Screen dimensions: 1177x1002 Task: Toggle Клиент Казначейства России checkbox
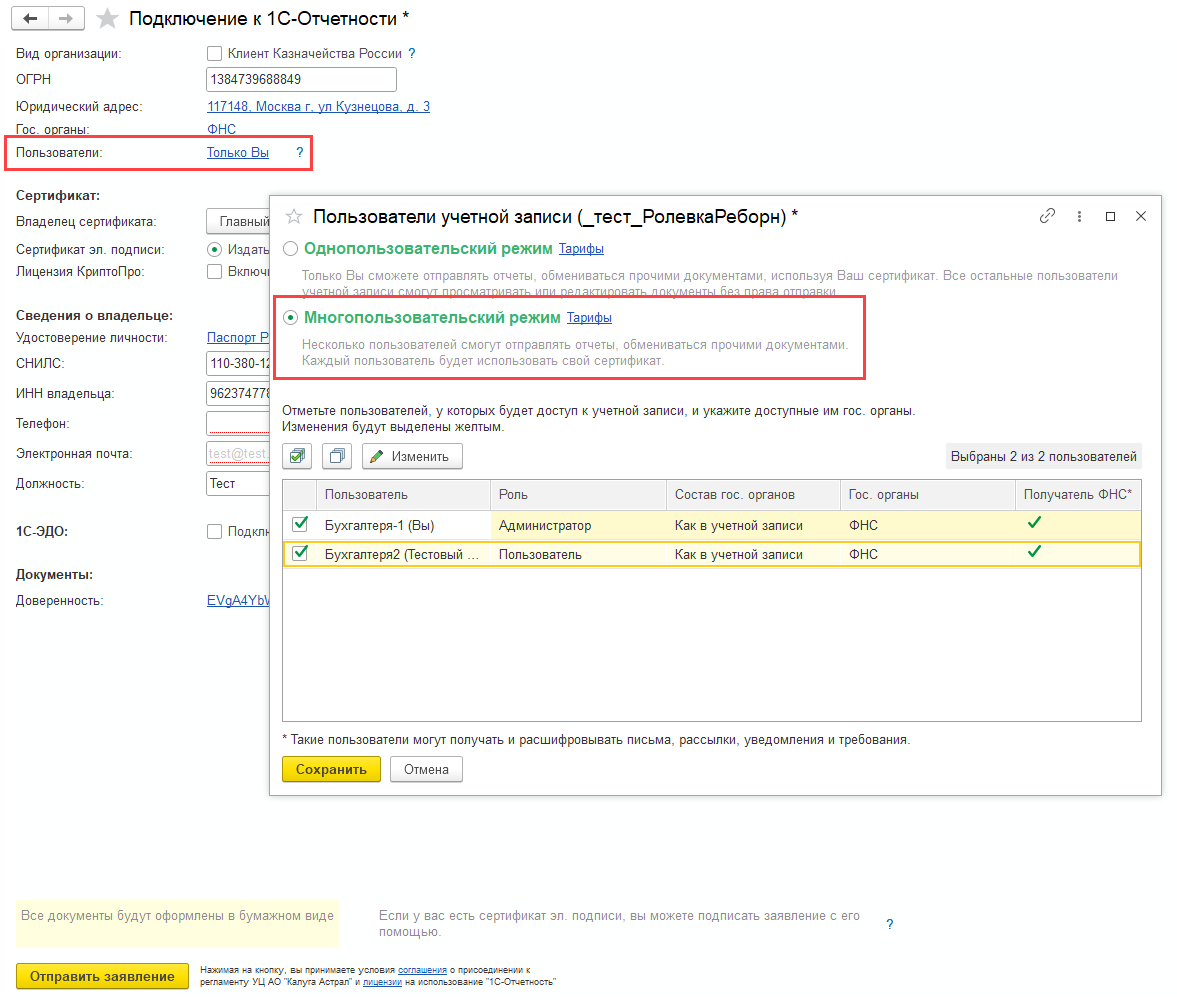[214, 54]
